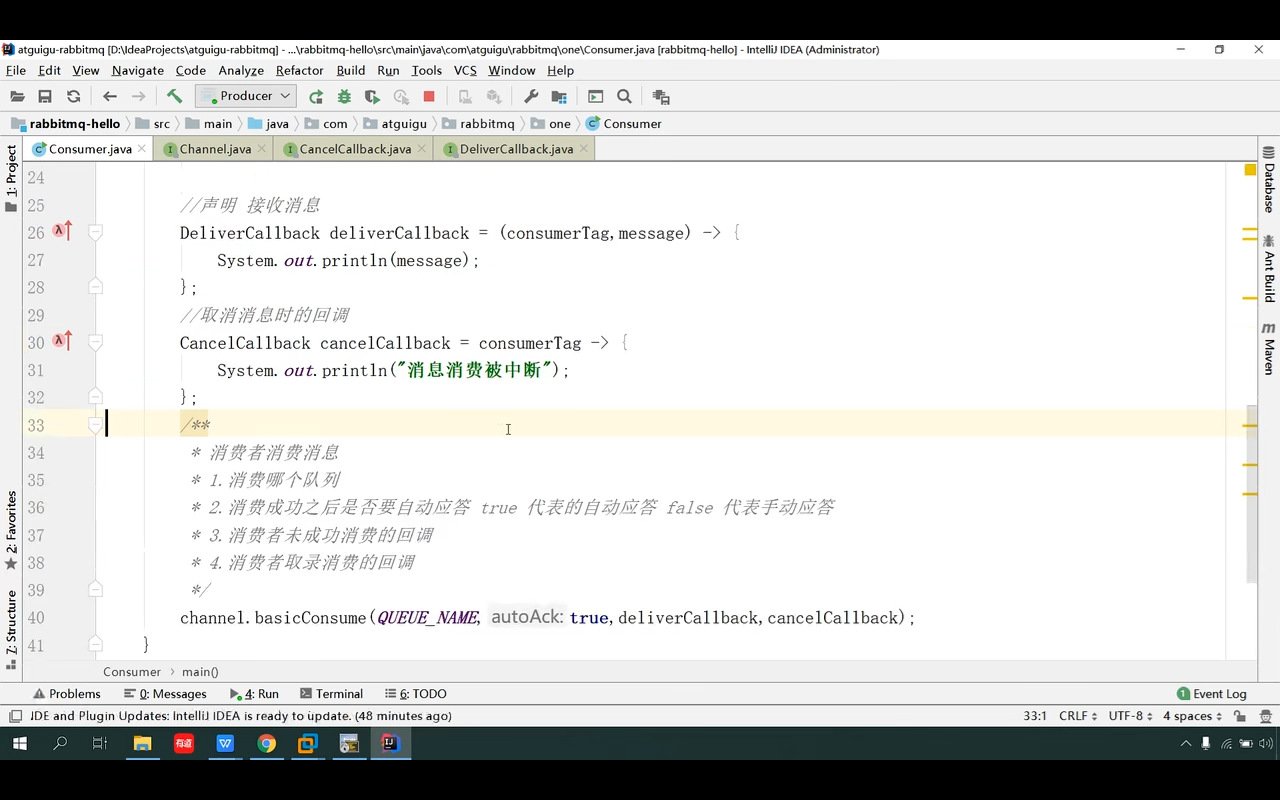Navigate forward with the right arrow icon
Viewport: 1280px width, 800px height.
pos(139,97)
